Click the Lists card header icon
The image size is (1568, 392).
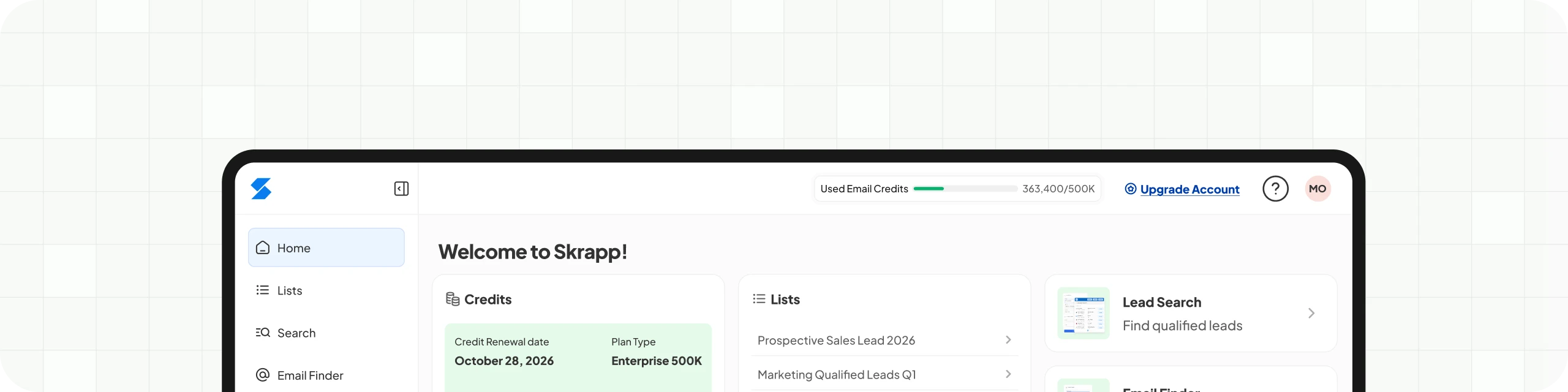click(x=759, y=299)
